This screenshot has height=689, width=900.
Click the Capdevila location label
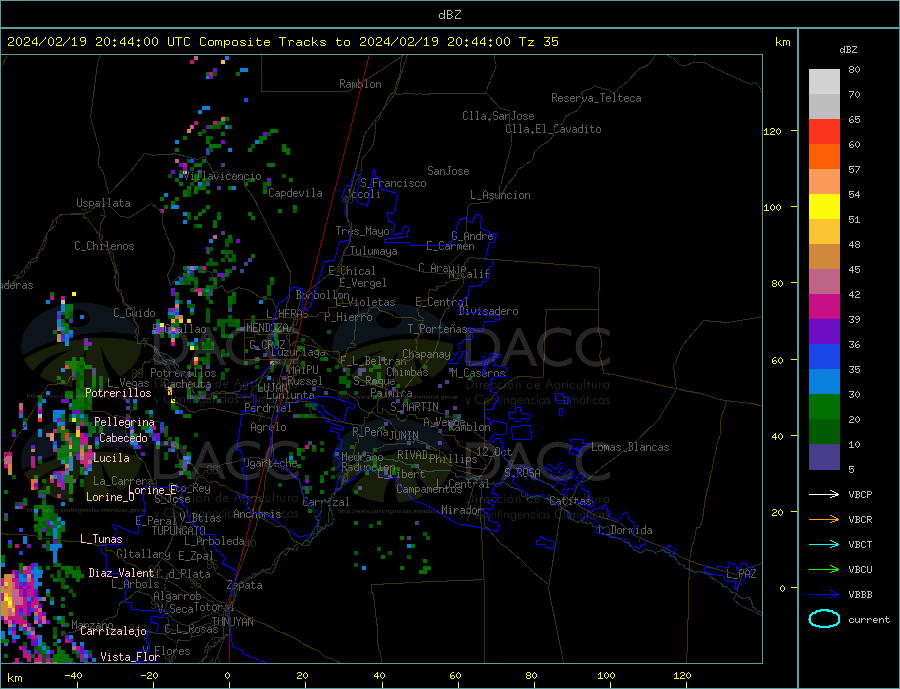296,193
